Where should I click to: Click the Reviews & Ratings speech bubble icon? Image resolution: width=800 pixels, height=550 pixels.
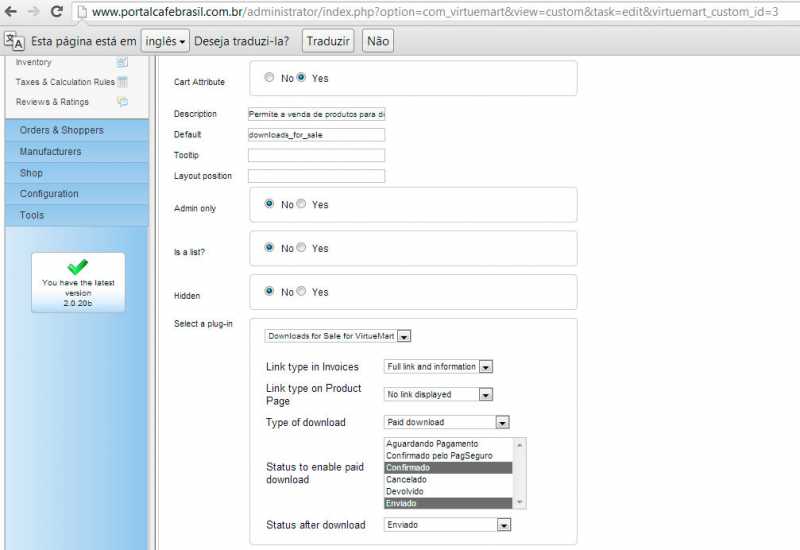[122, 102]
